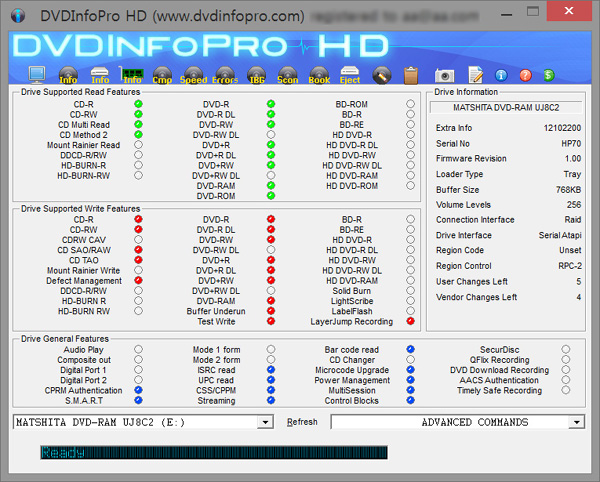Viewport: 600px width, 482px height.
Task: Expand the ADVANCED COMMANDS dropdown
Action: coord(458,422)
